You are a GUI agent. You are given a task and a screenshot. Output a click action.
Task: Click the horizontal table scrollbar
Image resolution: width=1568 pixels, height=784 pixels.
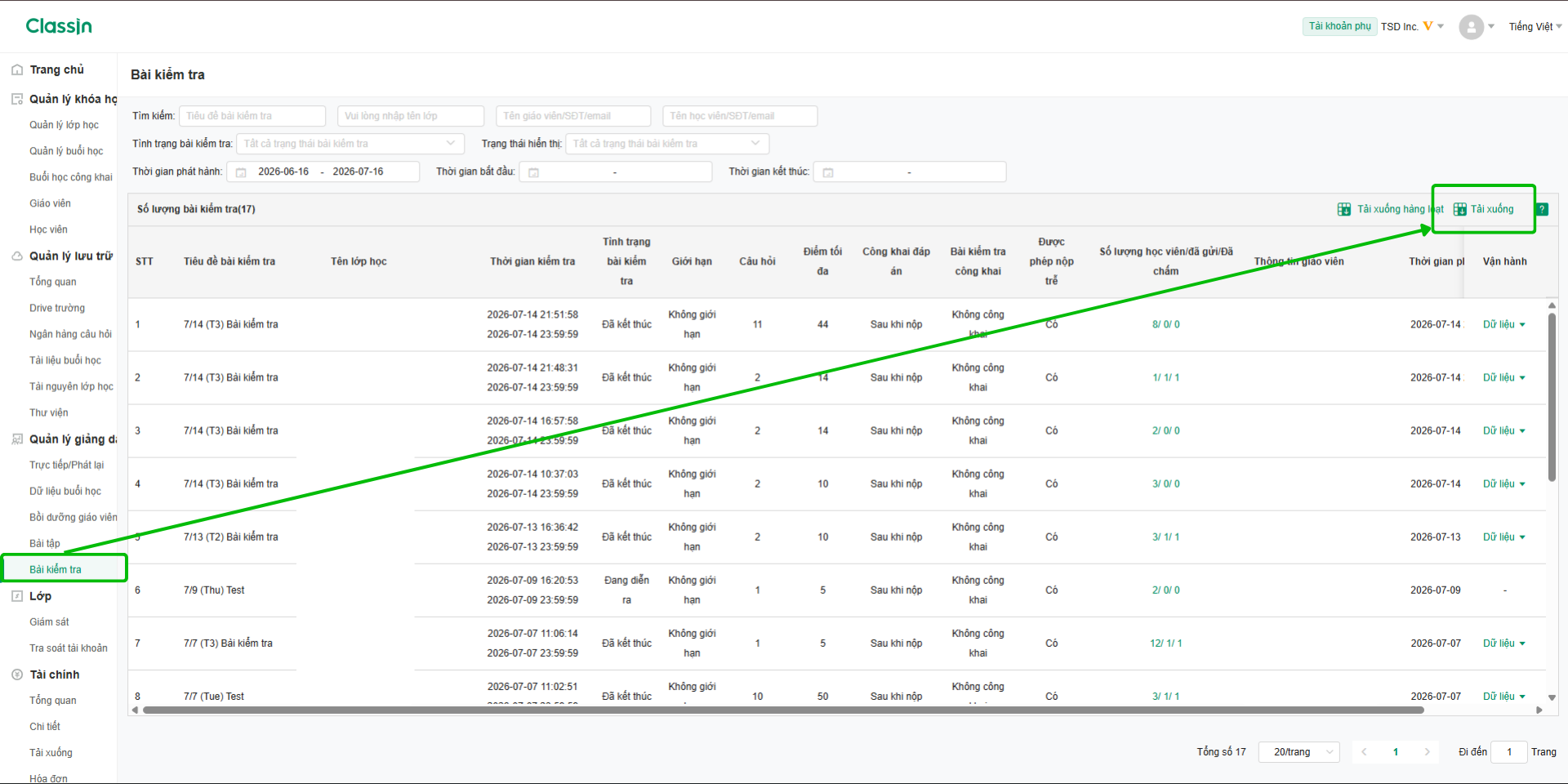[783, 710]
